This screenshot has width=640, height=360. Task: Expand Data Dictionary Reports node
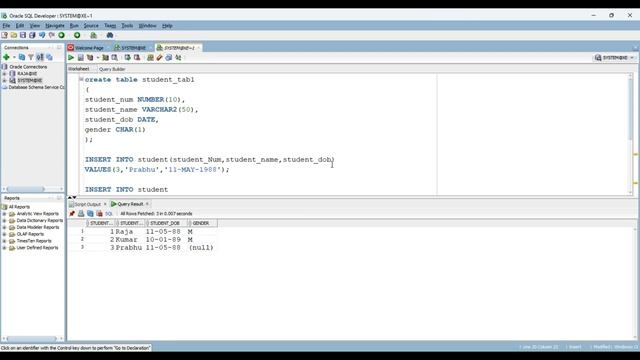(x=4, y=220)
